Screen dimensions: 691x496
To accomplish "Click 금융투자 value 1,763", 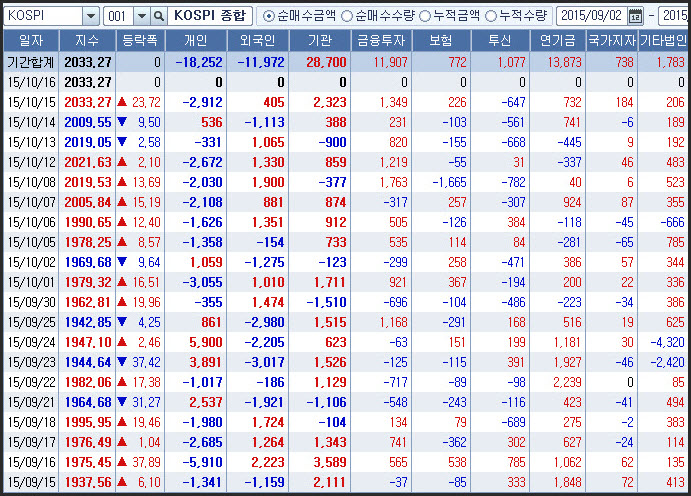I will coord(394,182).
